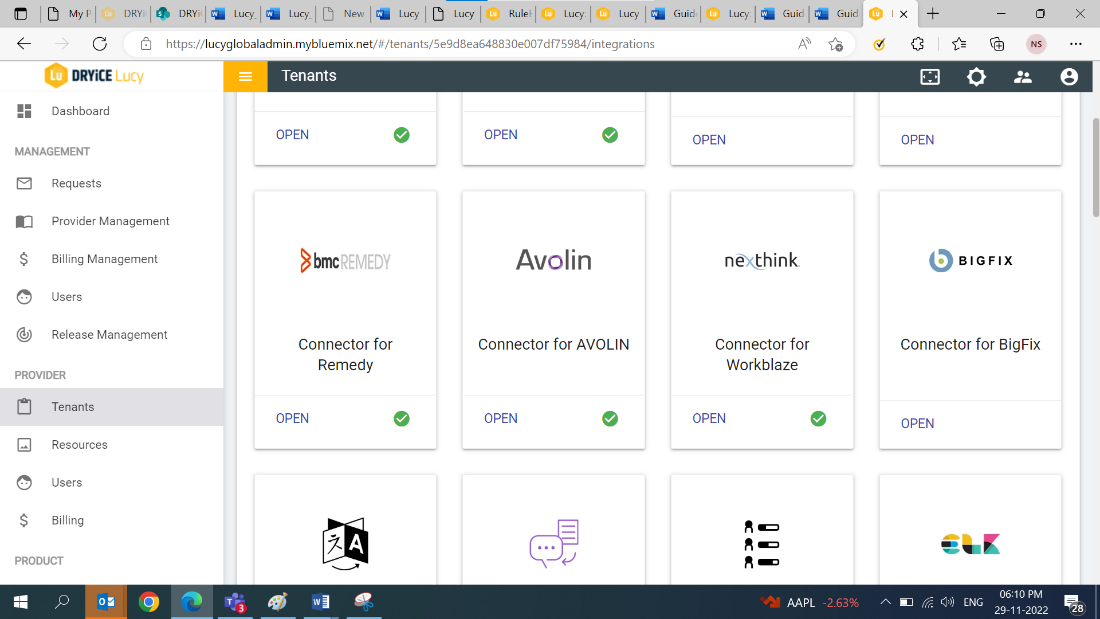This screenshot has width=1100, height=619.
Task: Open the Connector for Remedy
Action: [x=292, y=418]
